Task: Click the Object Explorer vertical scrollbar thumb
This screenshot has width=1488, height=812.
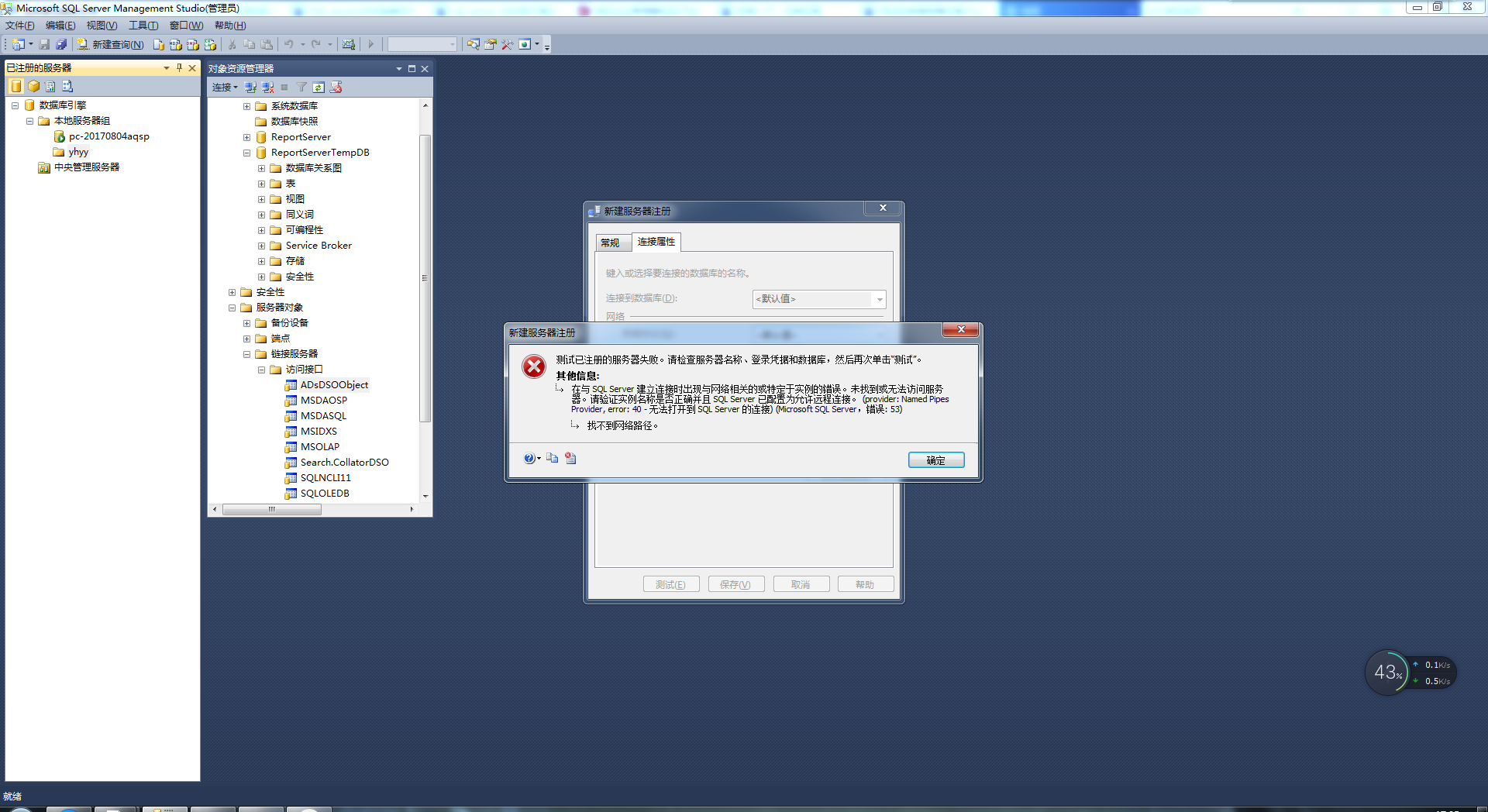Action: coord(425,278)
